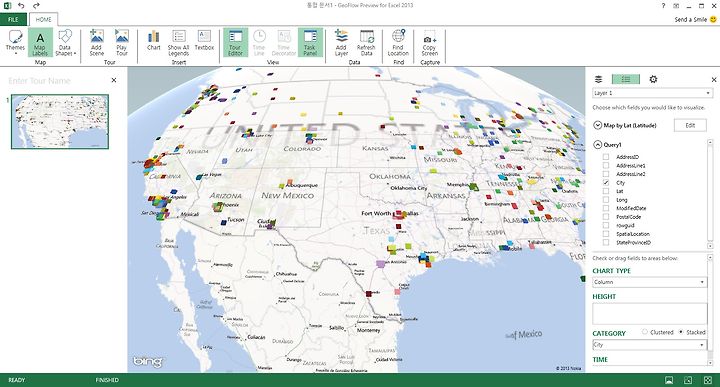
Task: Click Refresh Data
Action: (366, 42)
